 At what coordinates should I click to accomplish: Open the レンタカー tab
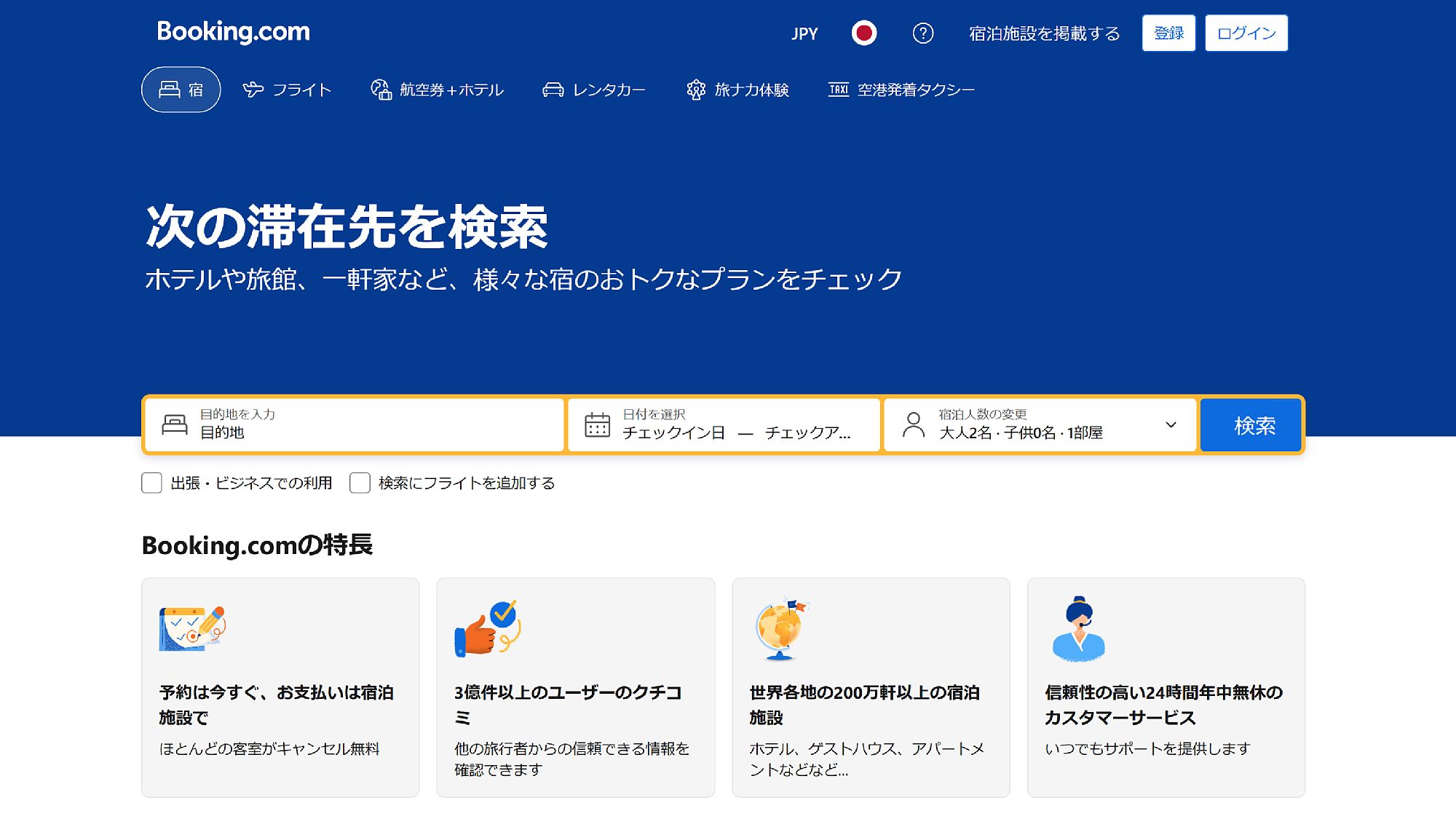[x=593, y=90]
